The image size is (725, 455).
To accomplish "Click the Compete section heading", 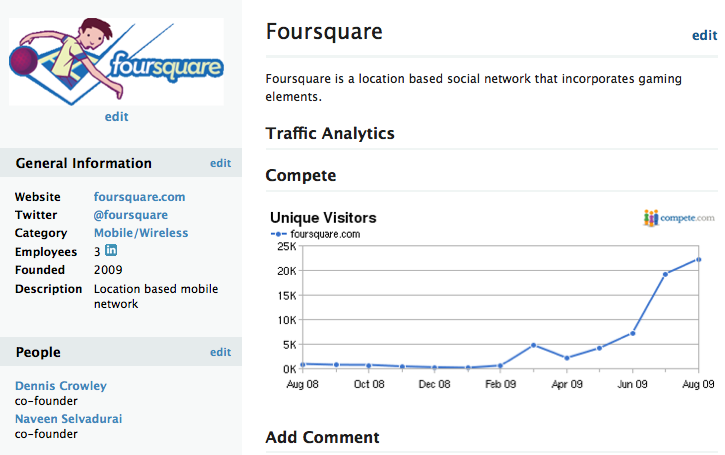I will [300, 175].
